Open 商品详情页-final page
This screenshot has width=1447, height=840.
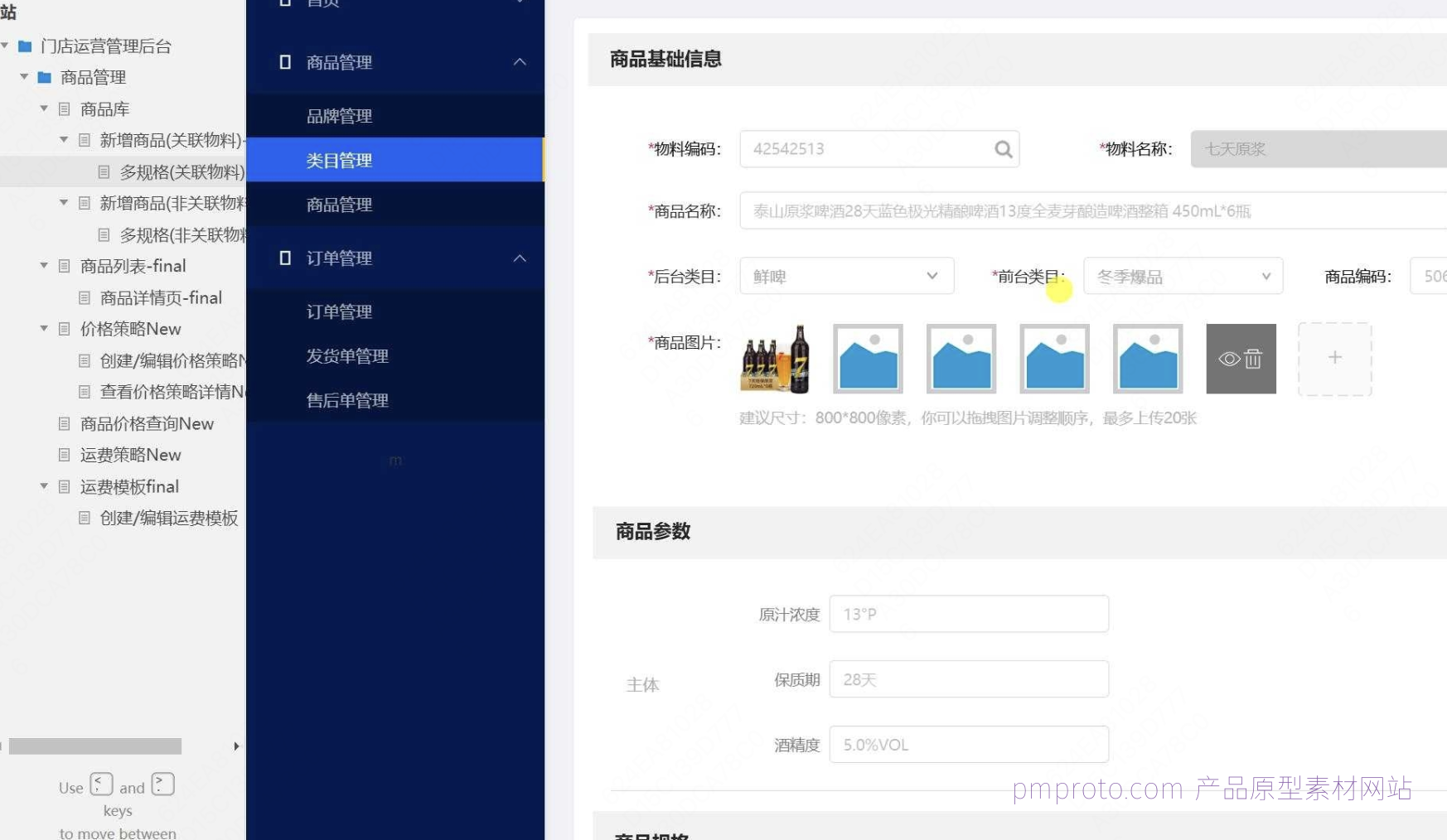pyautogui.click(x=161, y=297)
